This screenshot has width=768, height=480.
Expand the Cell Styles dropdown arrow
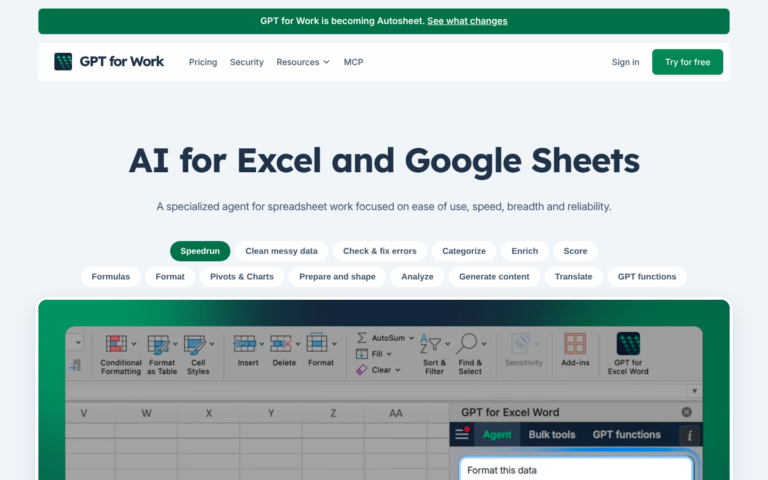click(212, 344)
